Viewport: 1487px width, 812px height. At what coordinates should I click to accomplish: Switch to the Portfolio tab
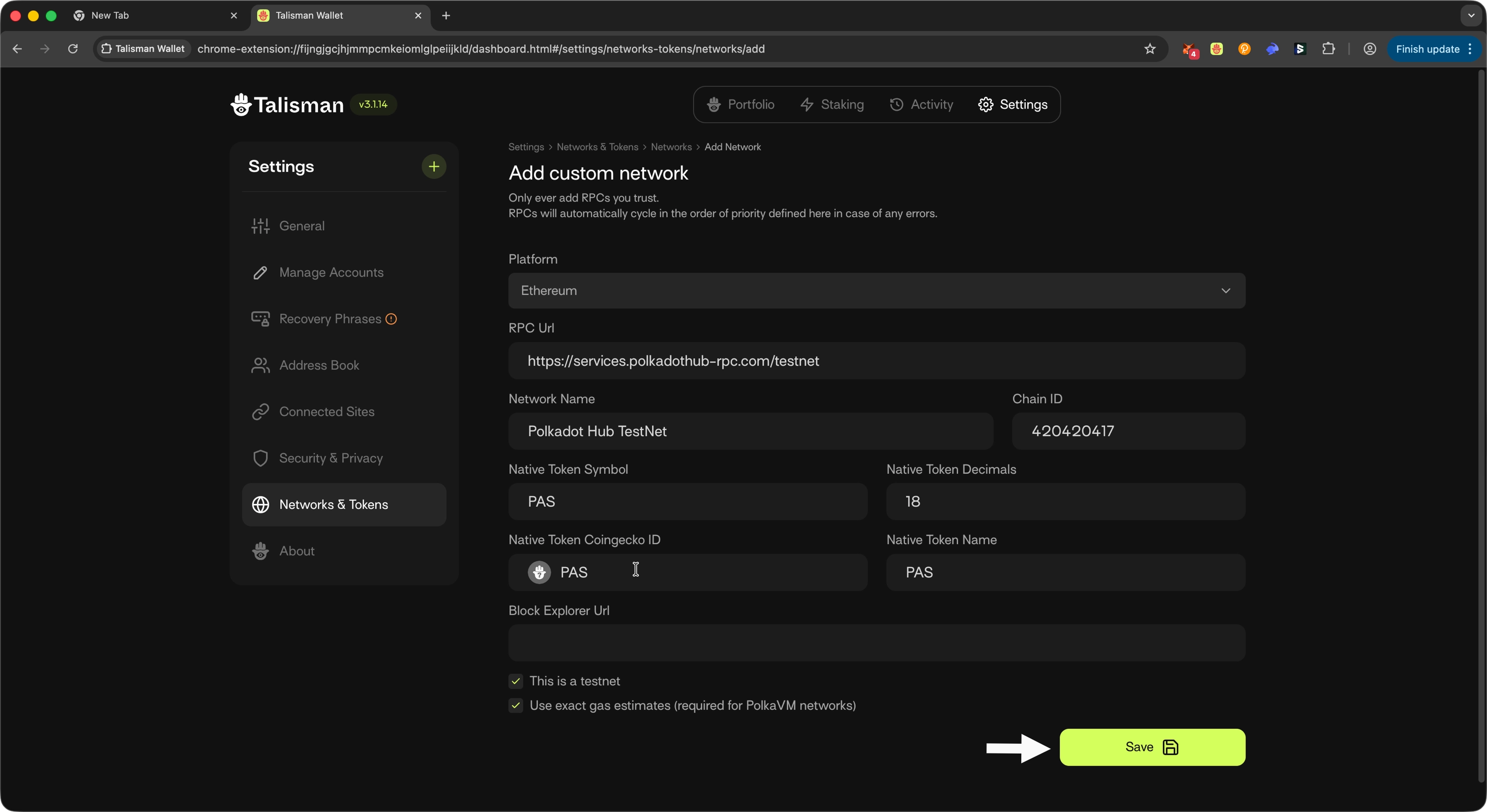point(741,105)
